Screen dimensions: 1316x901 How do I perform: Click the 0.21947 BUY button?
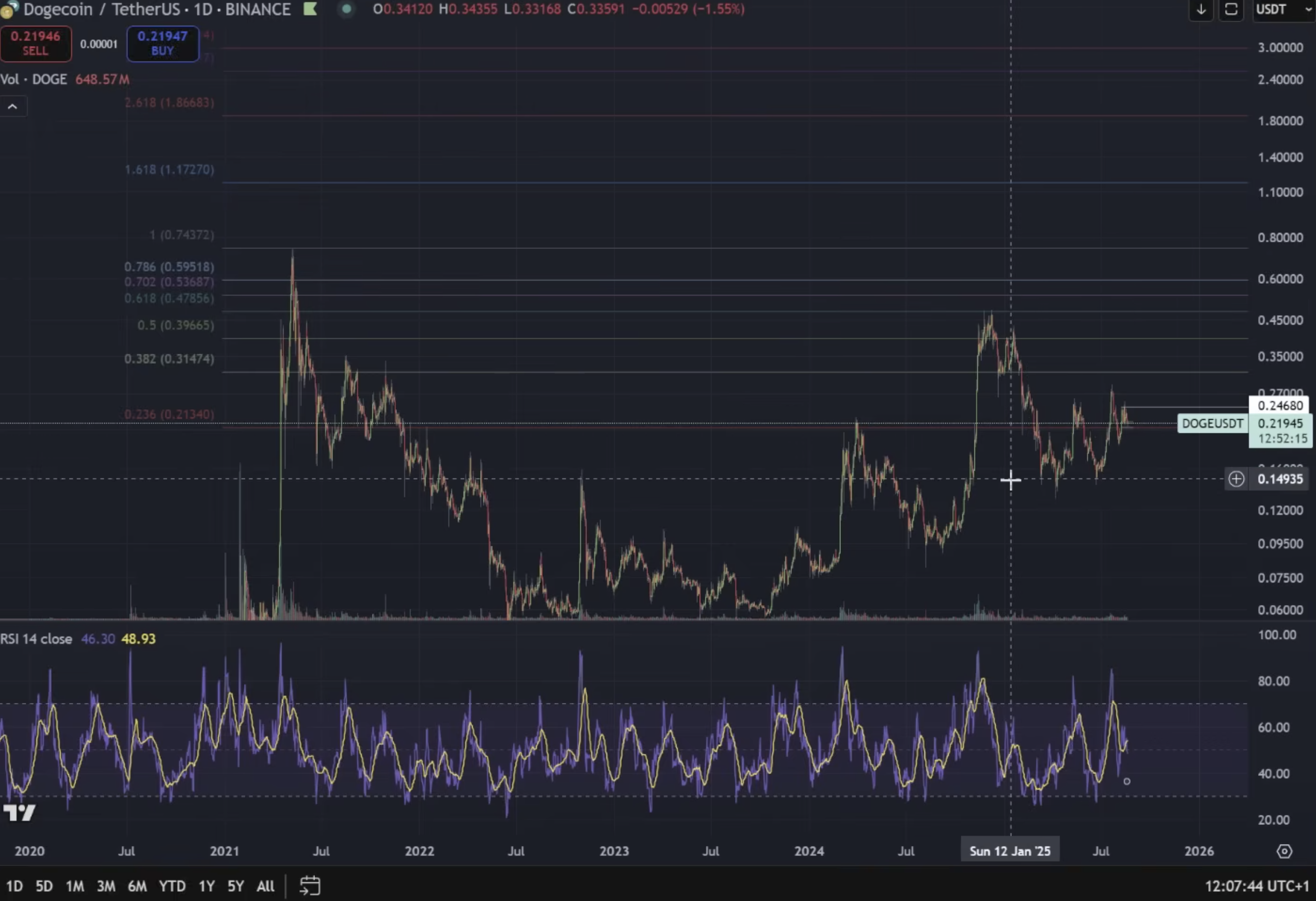click(x=163, y=44)
